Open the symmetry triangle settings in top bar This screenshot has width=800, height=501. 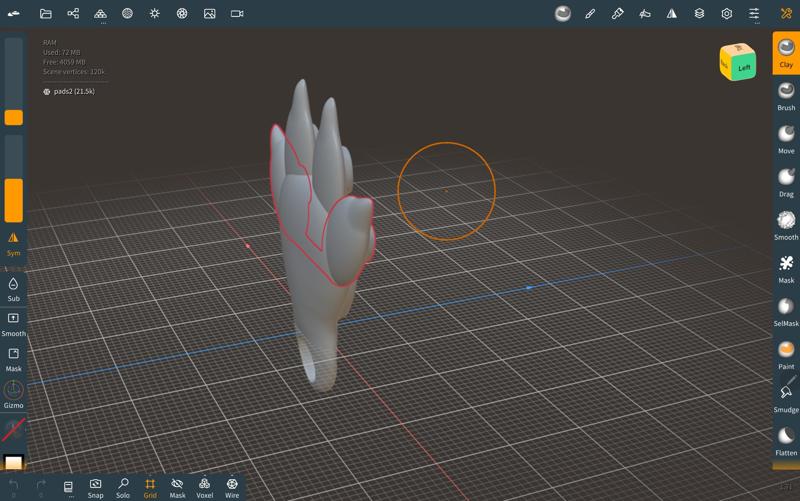click(672, 14)
